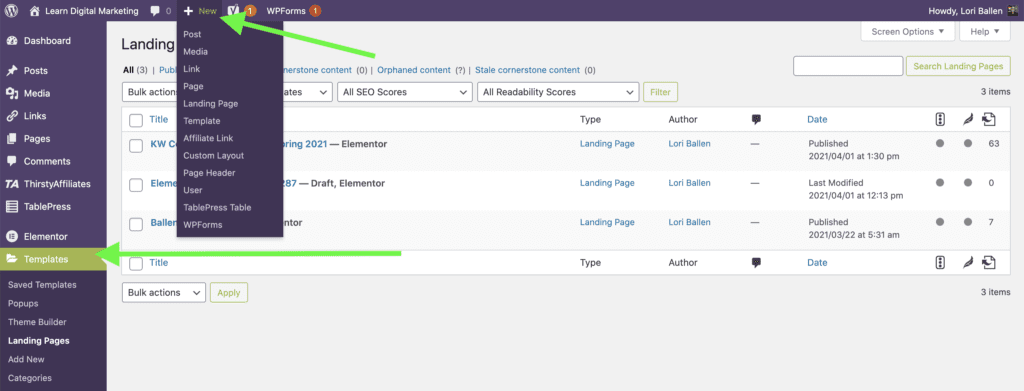Open the comments bubble icon in admin bar
Viewport: 1024px width, 391px height.
coord(155,10)
